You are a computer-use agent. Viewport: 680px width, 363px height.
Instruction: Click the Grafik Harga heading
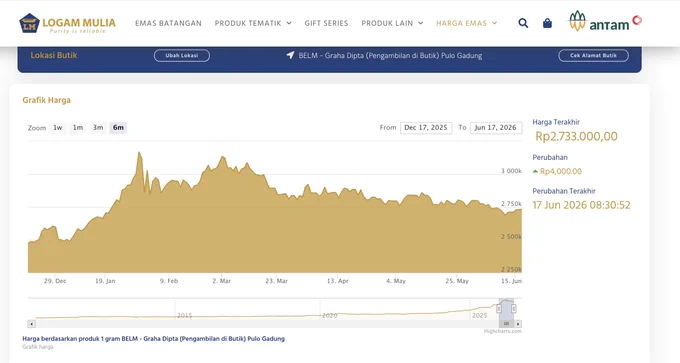point(46,100)
